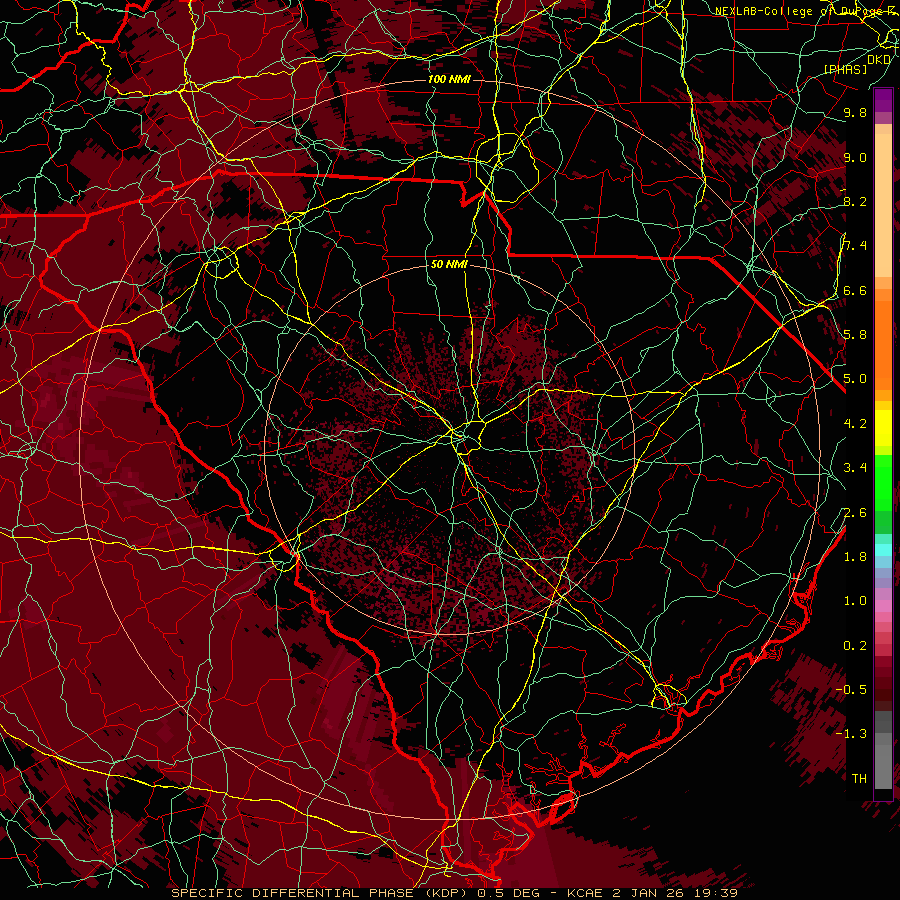Click the NEXLAB-College of DuPage credit text

tap(807, 11)
